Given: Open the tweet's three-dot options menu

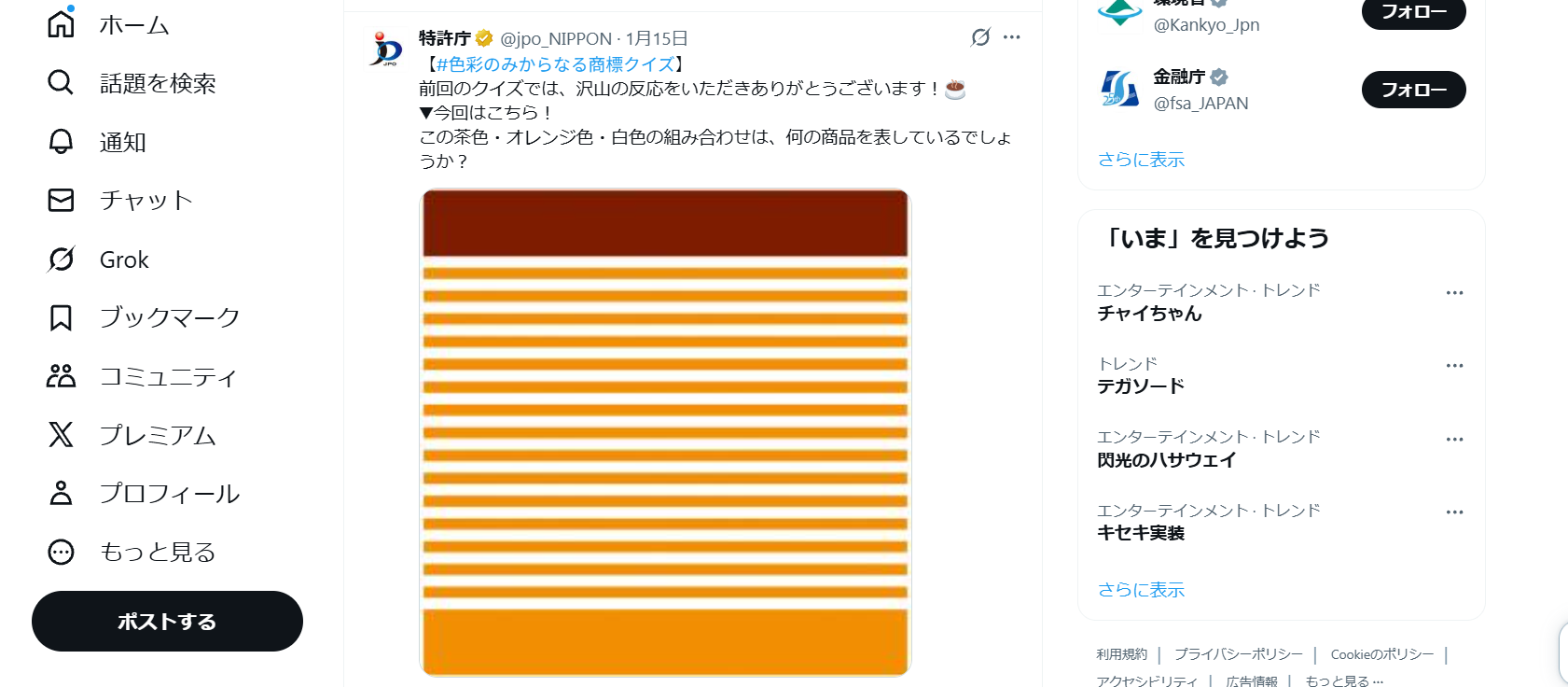Looking at the screenshot, I should (1011, 37).
